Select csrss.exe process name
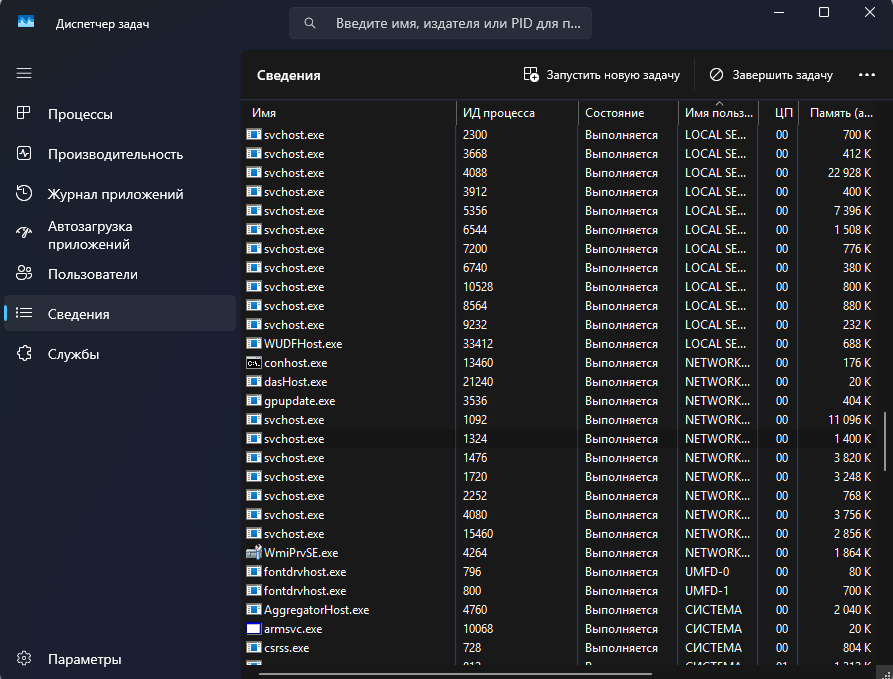Screen dimensions: 893x679 point(287,648)
